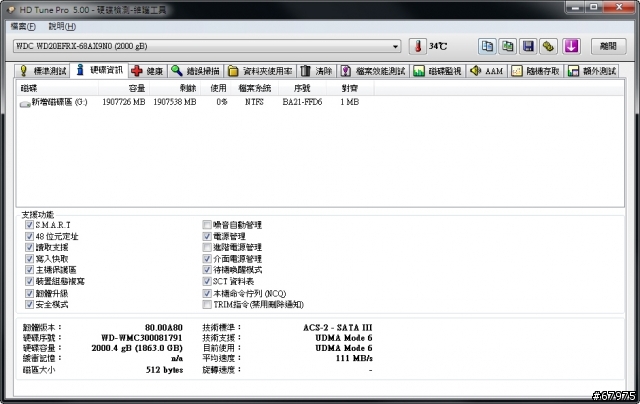Click the NTFS file system cell

[x=254, y=102]
